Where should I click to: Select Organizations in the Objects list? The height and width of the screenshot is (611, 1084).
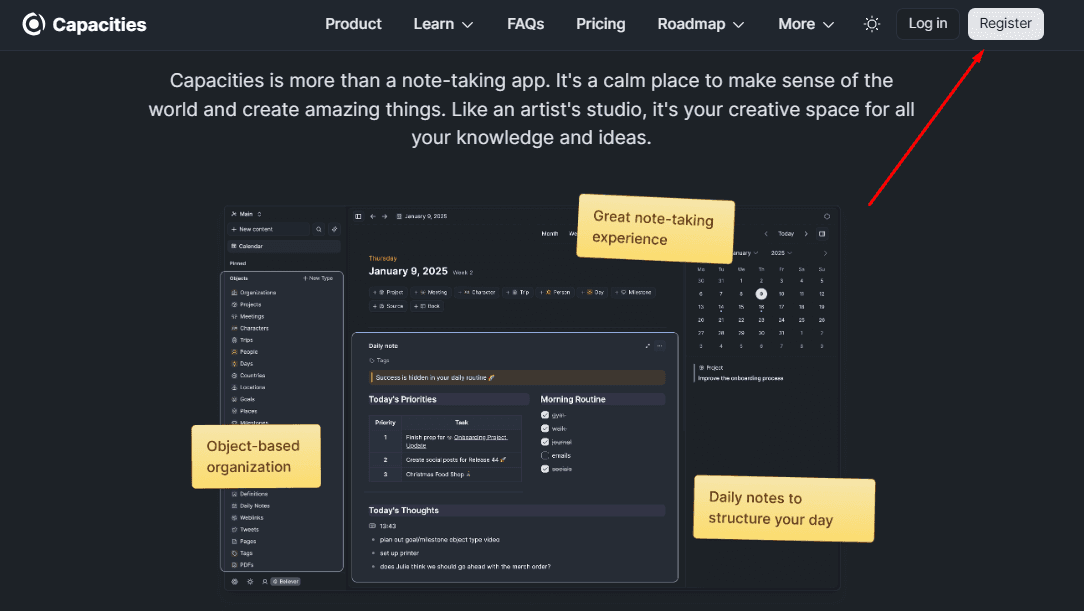click(254, 293)
